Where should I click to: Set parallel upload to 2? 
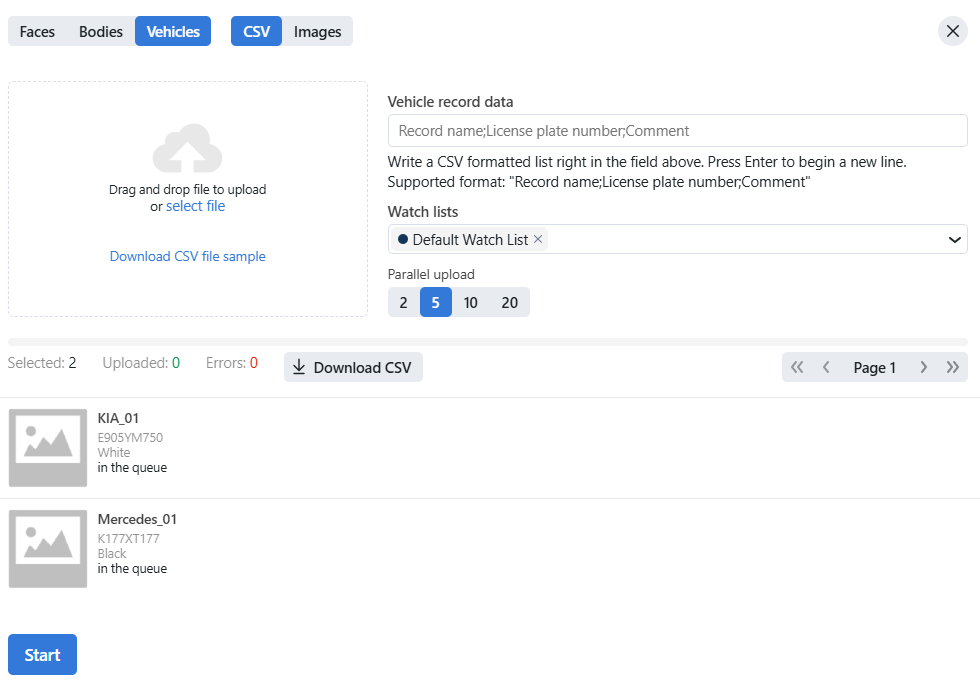[403, 302]
